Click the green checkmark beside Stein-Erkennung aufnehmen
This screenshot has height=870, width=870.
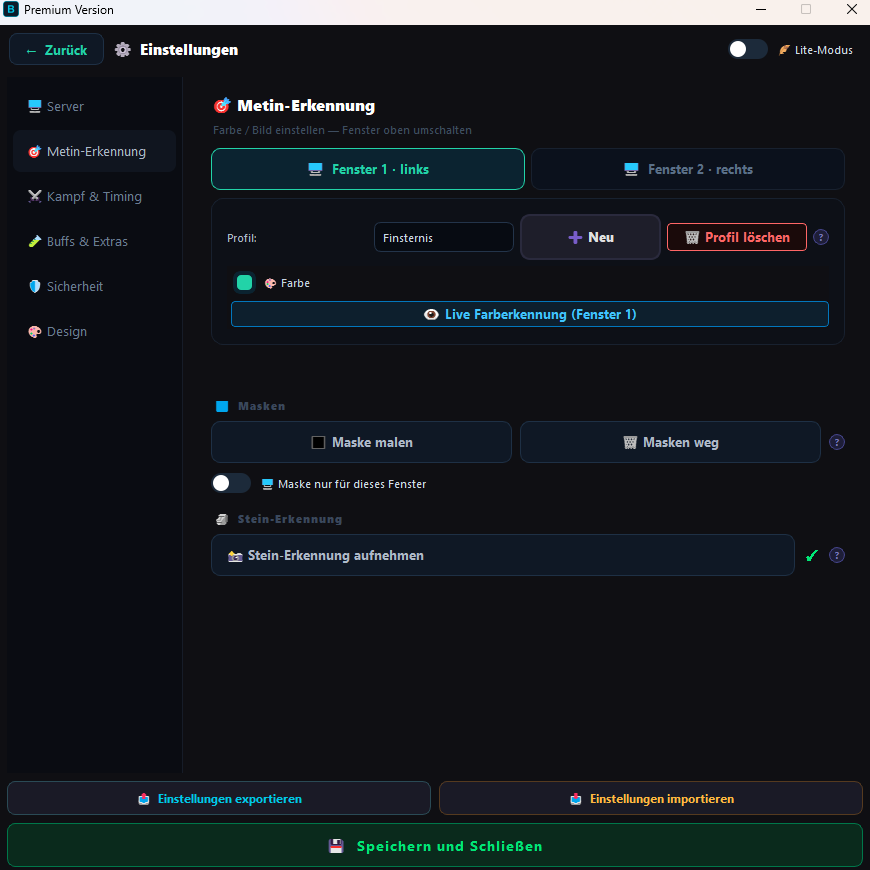point(812,555)
